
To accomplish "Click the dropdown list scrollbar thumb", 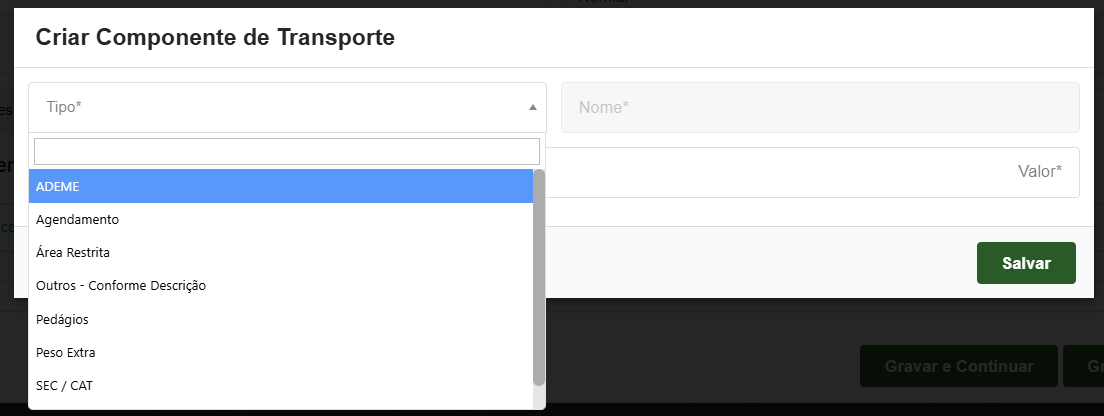I will pos(539,277).
